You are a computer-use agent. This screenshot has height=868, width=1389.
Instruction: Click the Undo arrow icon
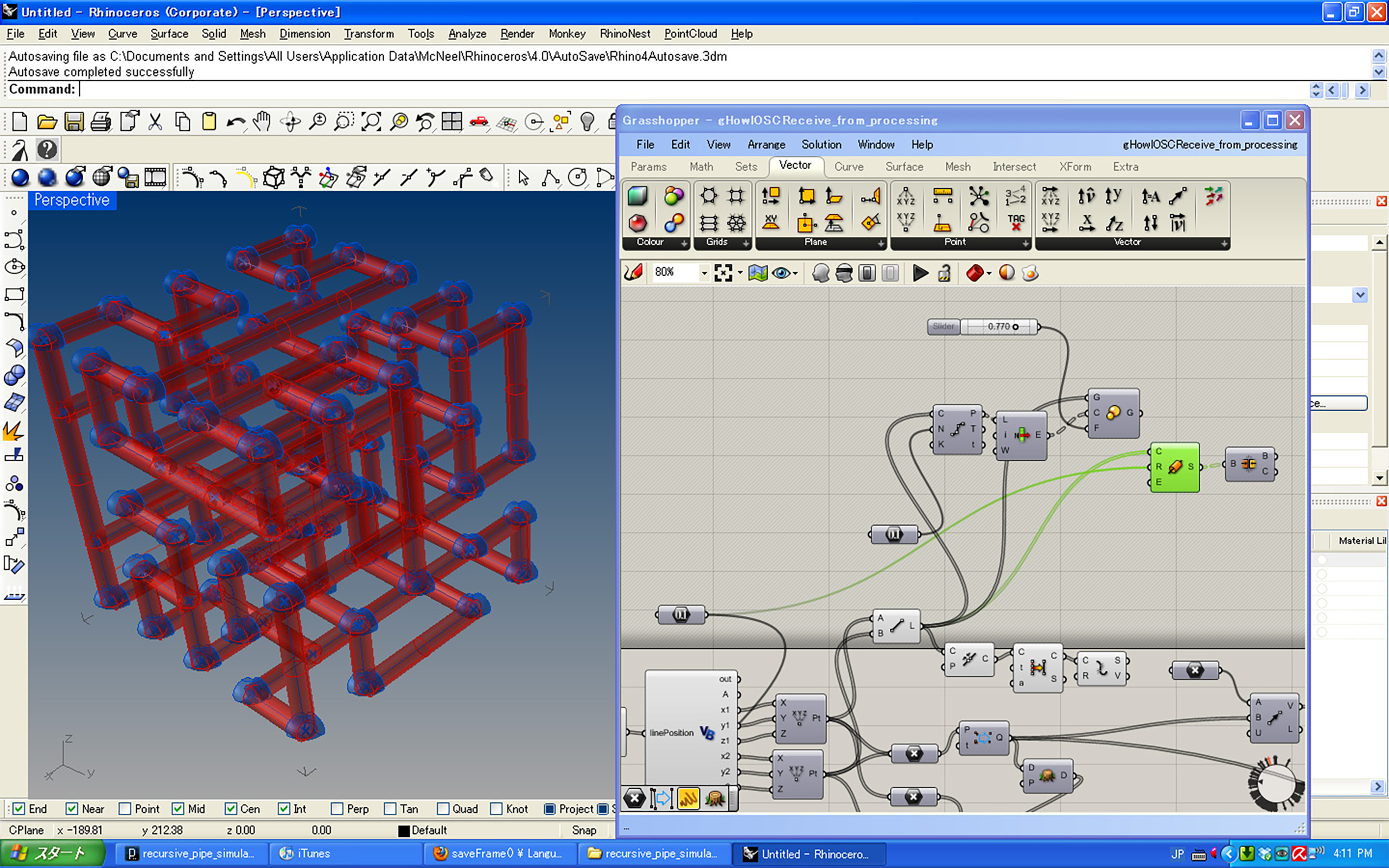[235, 122]
